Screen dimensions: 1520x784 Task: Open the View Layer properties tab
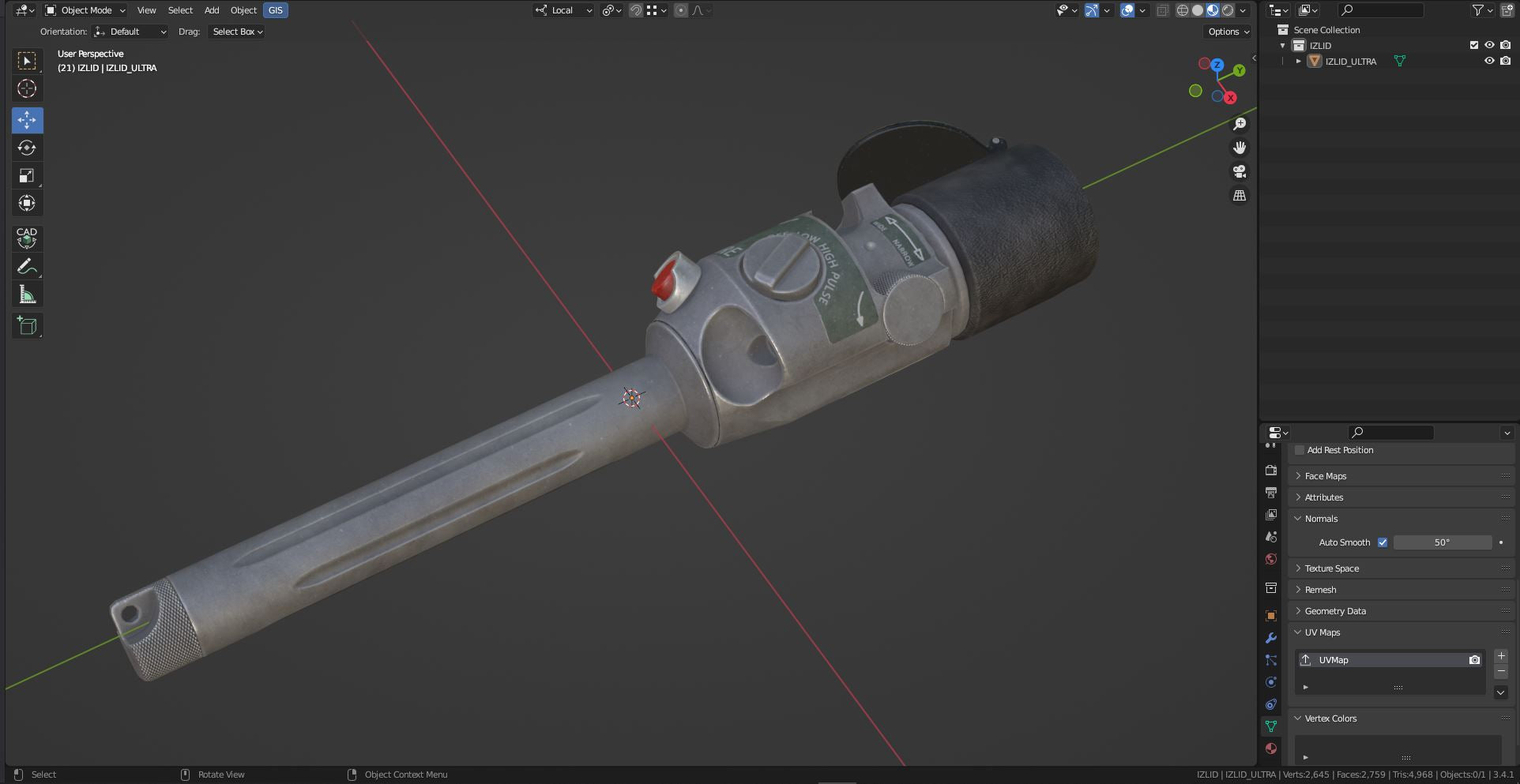(x=1271, y=514)
